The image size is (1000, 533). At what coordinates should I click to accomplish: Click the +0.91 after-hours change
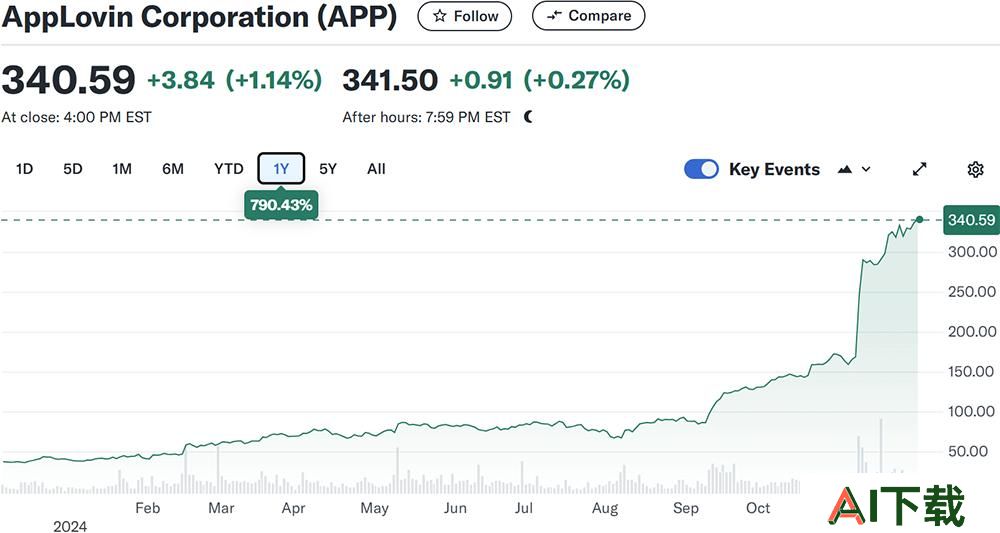[x=482, y=80]
